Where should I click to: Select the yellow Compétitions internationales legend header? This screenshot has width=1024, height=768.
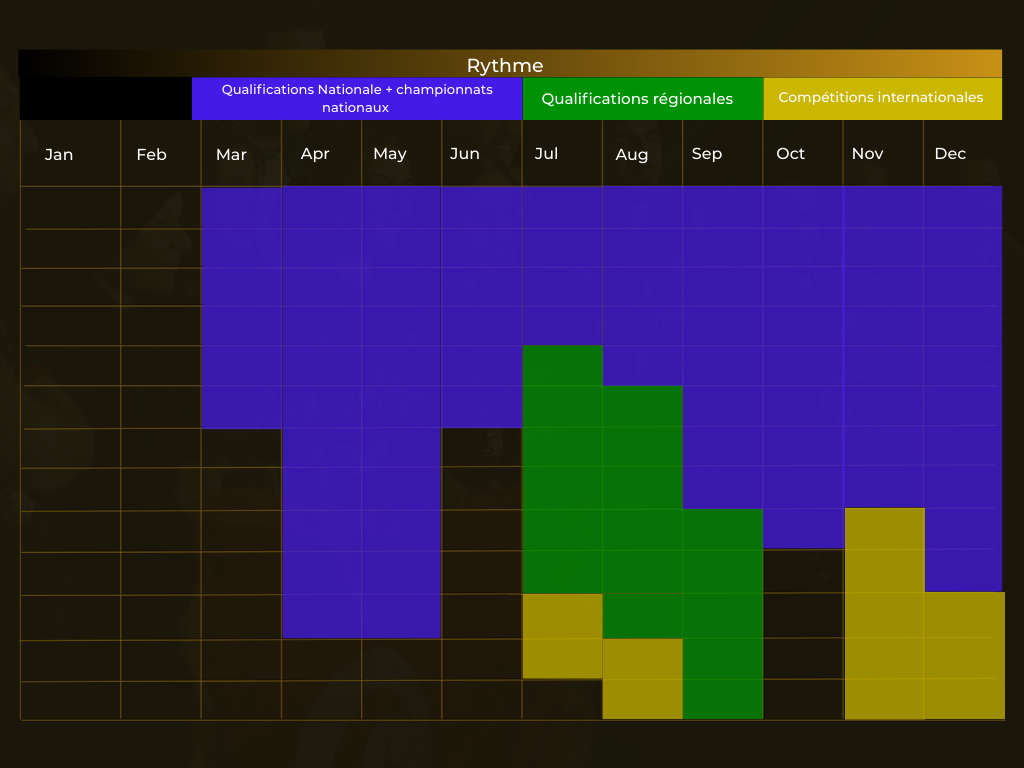(x=882, y=98)
